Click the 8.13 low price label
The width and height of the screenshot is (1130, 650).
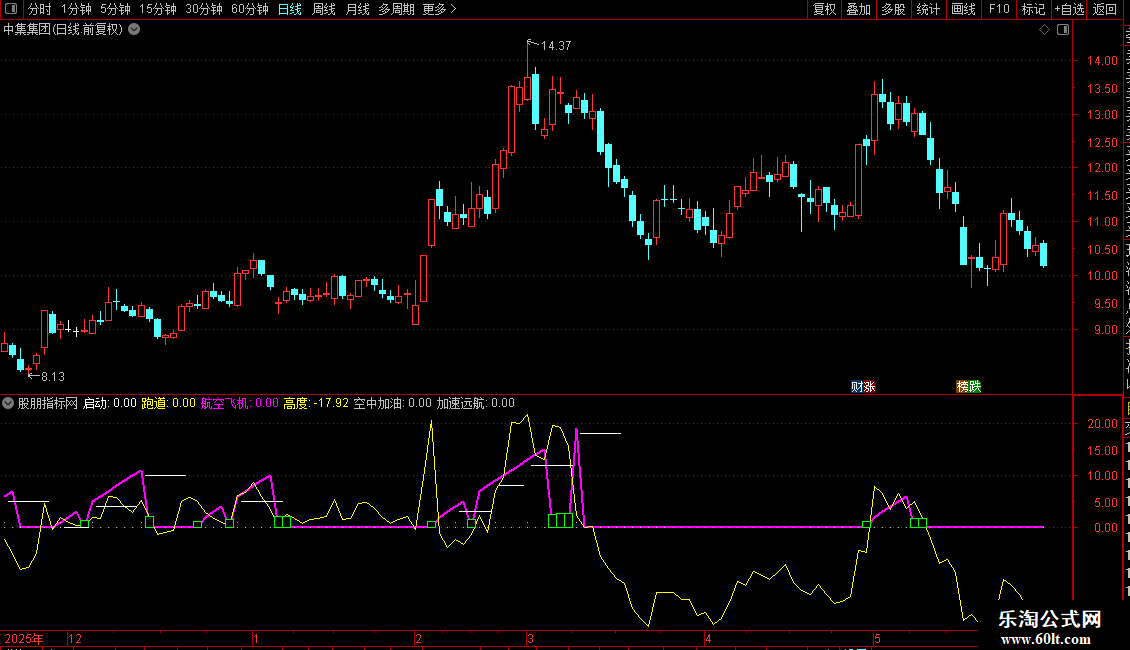coord(53,376)
